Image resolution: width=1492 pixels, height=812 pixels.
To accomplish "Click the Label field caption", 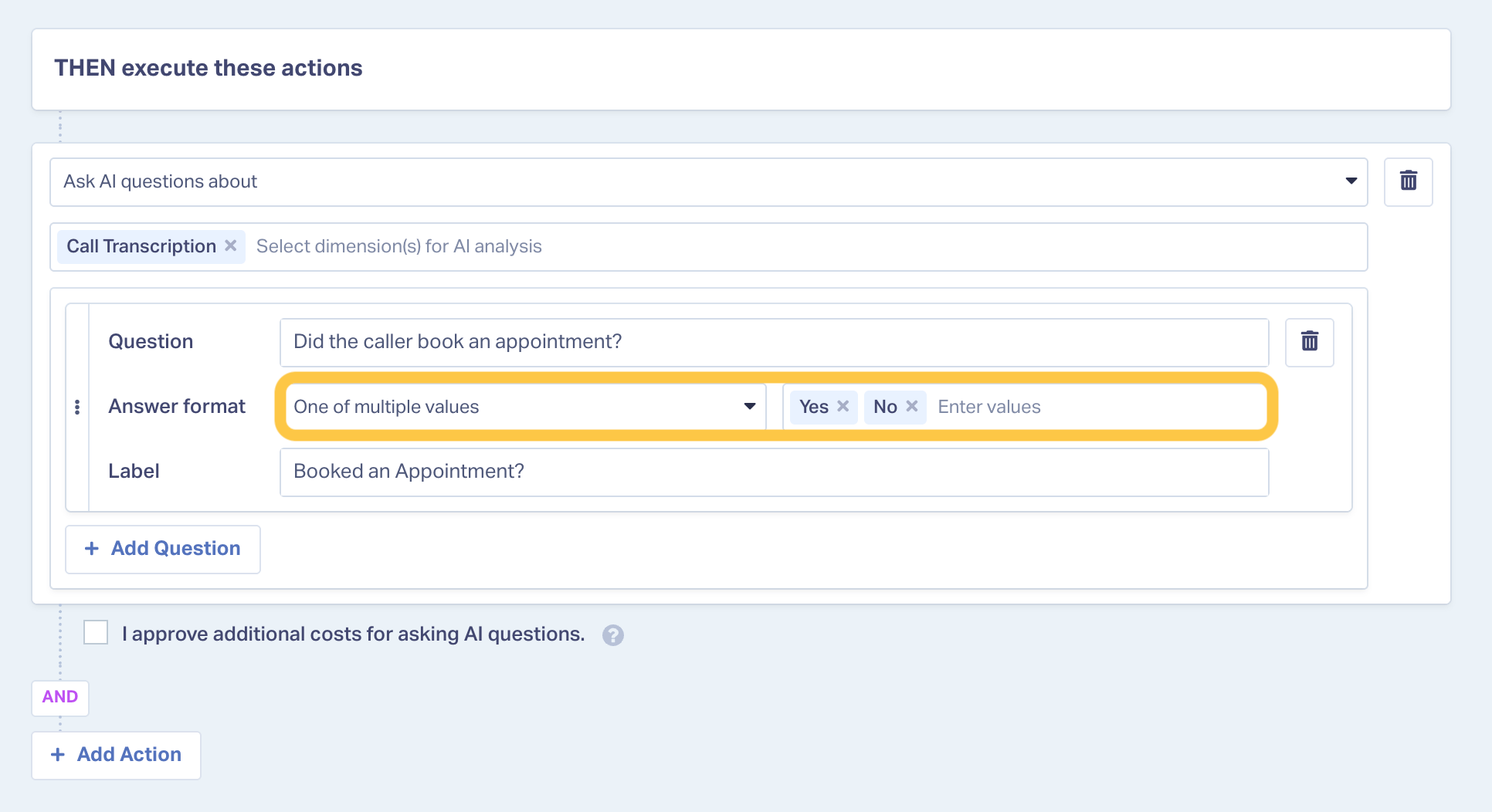I will pos(134,471).
